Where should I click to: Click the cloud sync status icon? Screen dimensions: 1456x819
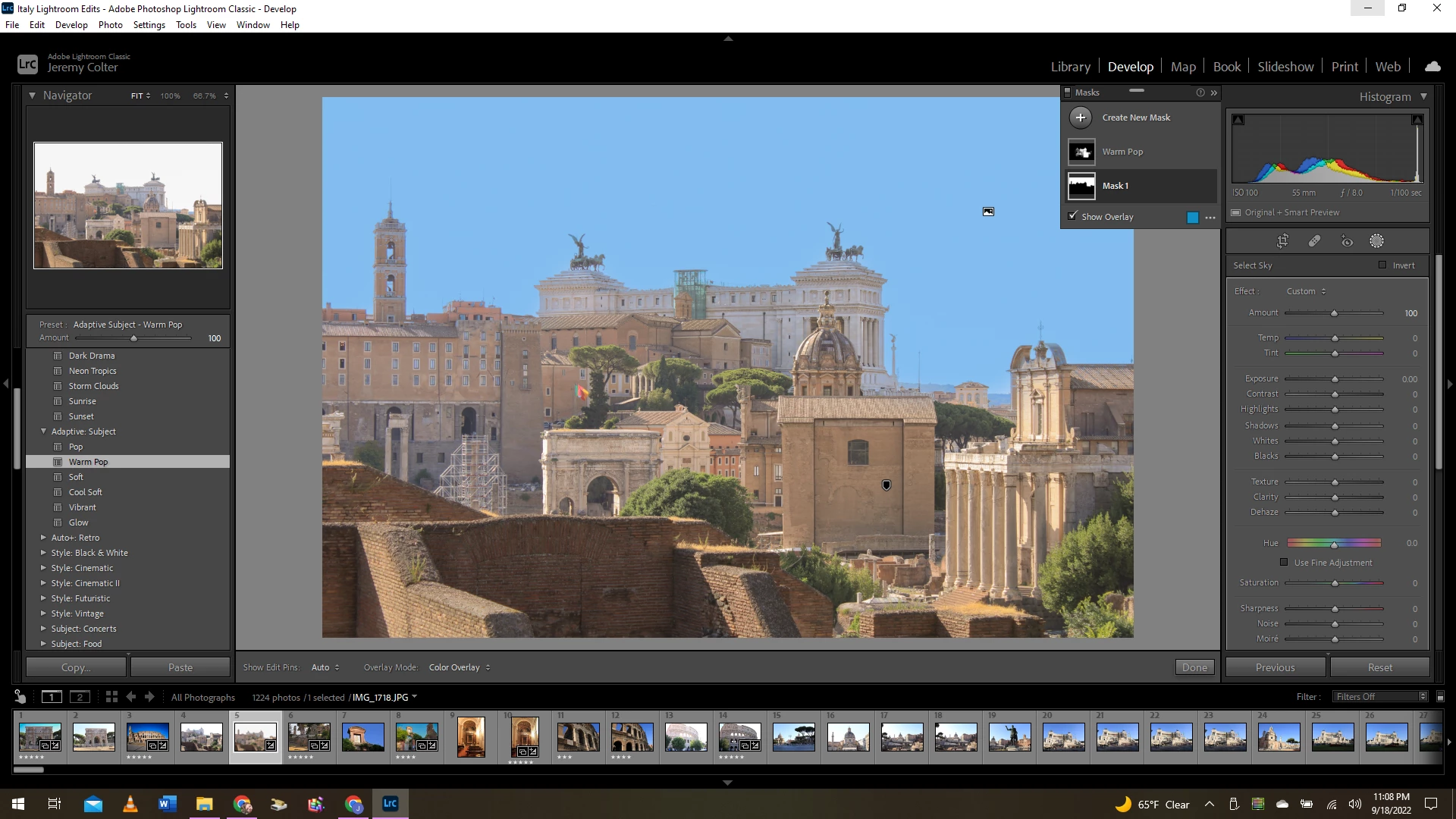point(1432,67)
